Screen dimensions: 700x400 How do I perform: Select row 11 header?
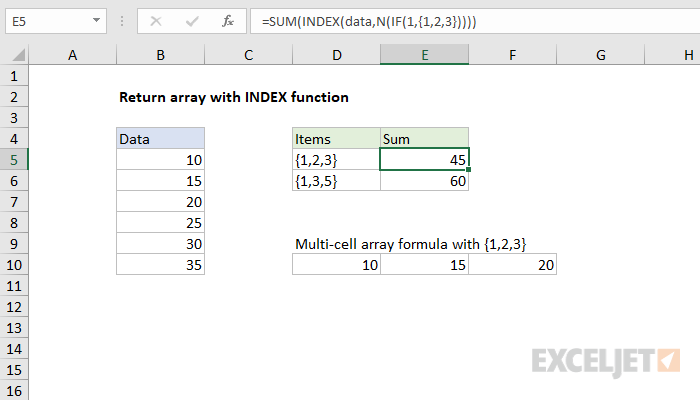(14, 286)
